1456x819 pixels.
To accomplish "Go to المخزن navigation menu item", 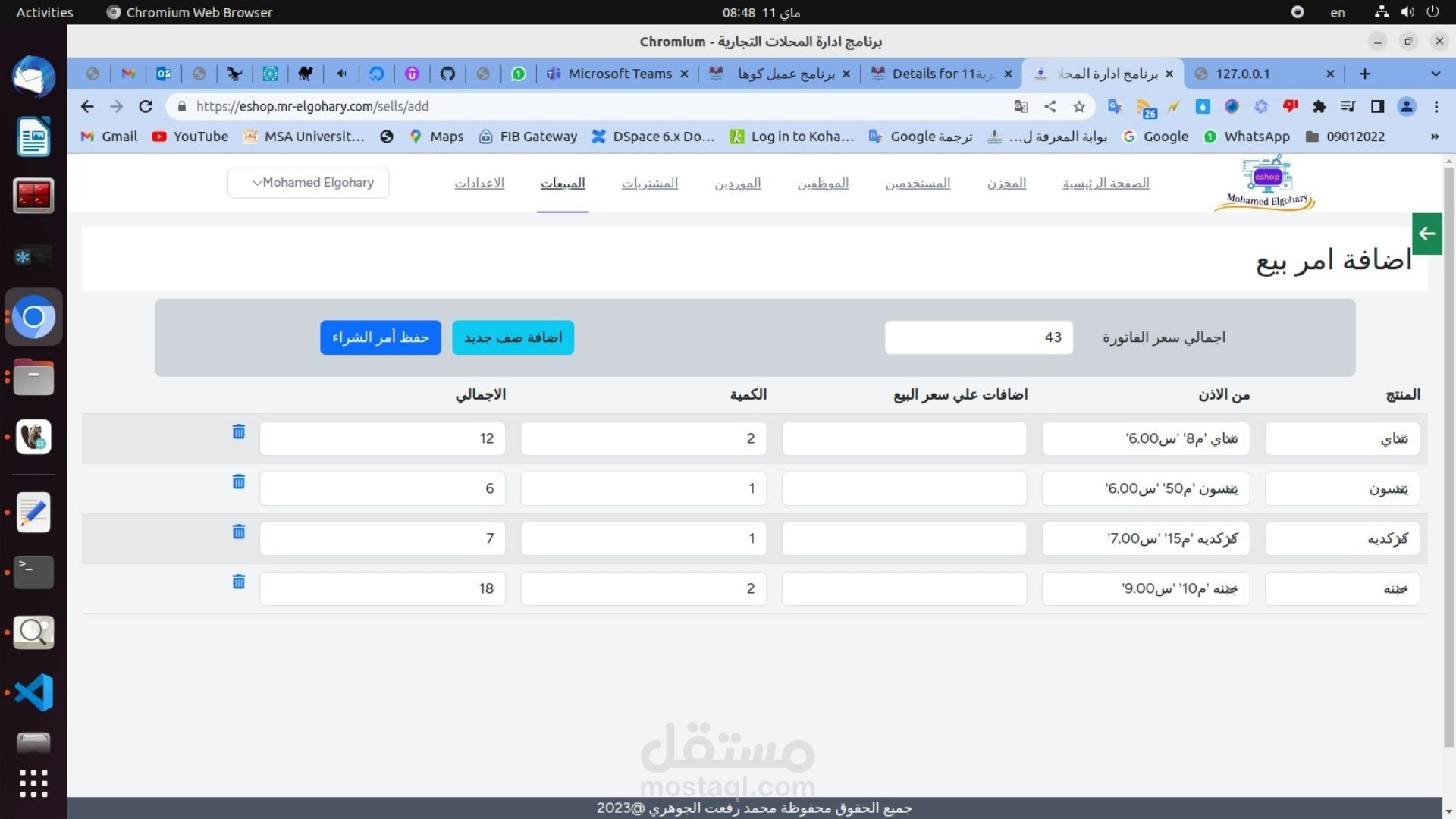I will coord(1006,183).
